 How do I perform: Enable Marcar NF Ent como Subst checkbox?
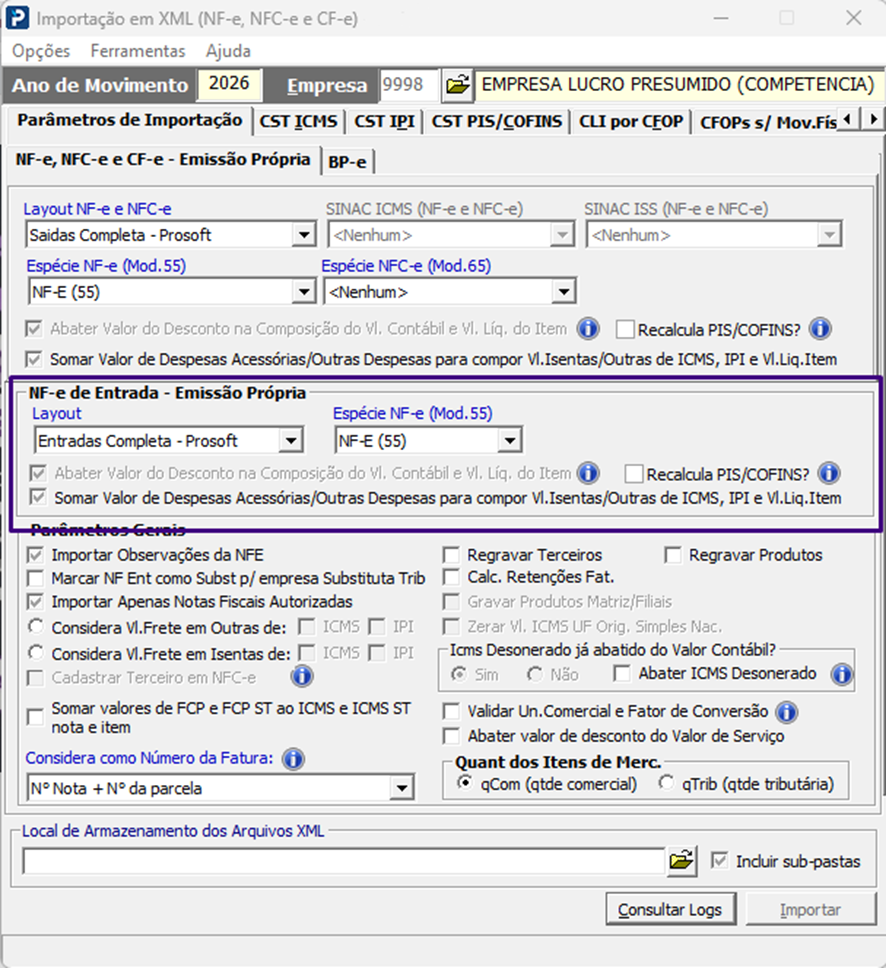pos(36,578)
